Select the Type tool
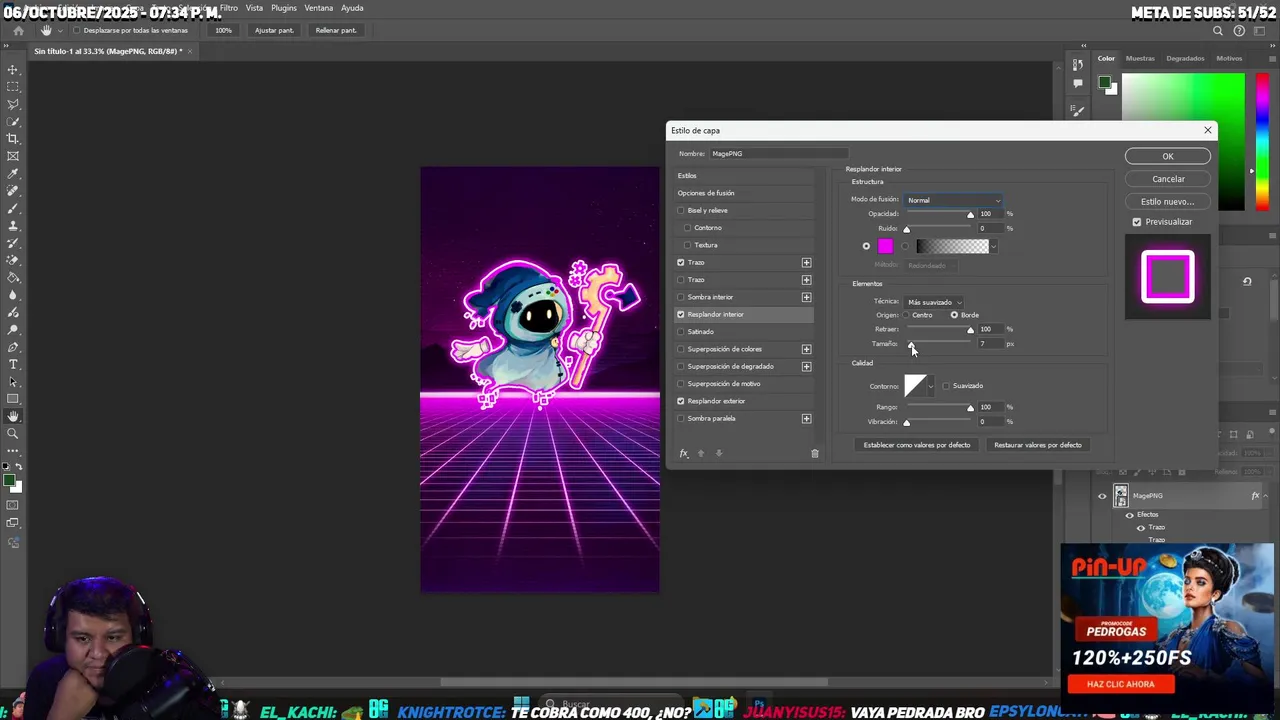1280x720 pixels. 13,364
